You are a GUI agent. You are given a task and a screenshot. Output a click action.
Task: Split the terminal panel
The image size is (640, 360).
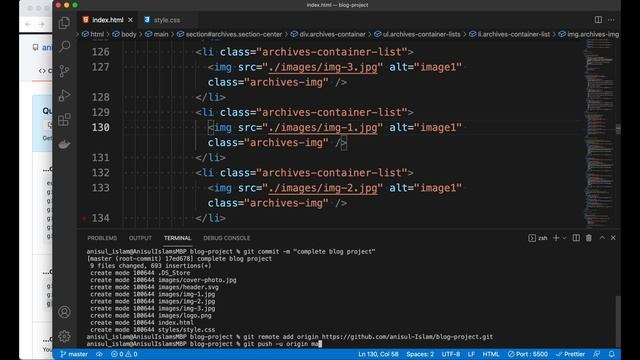point(576,238)
